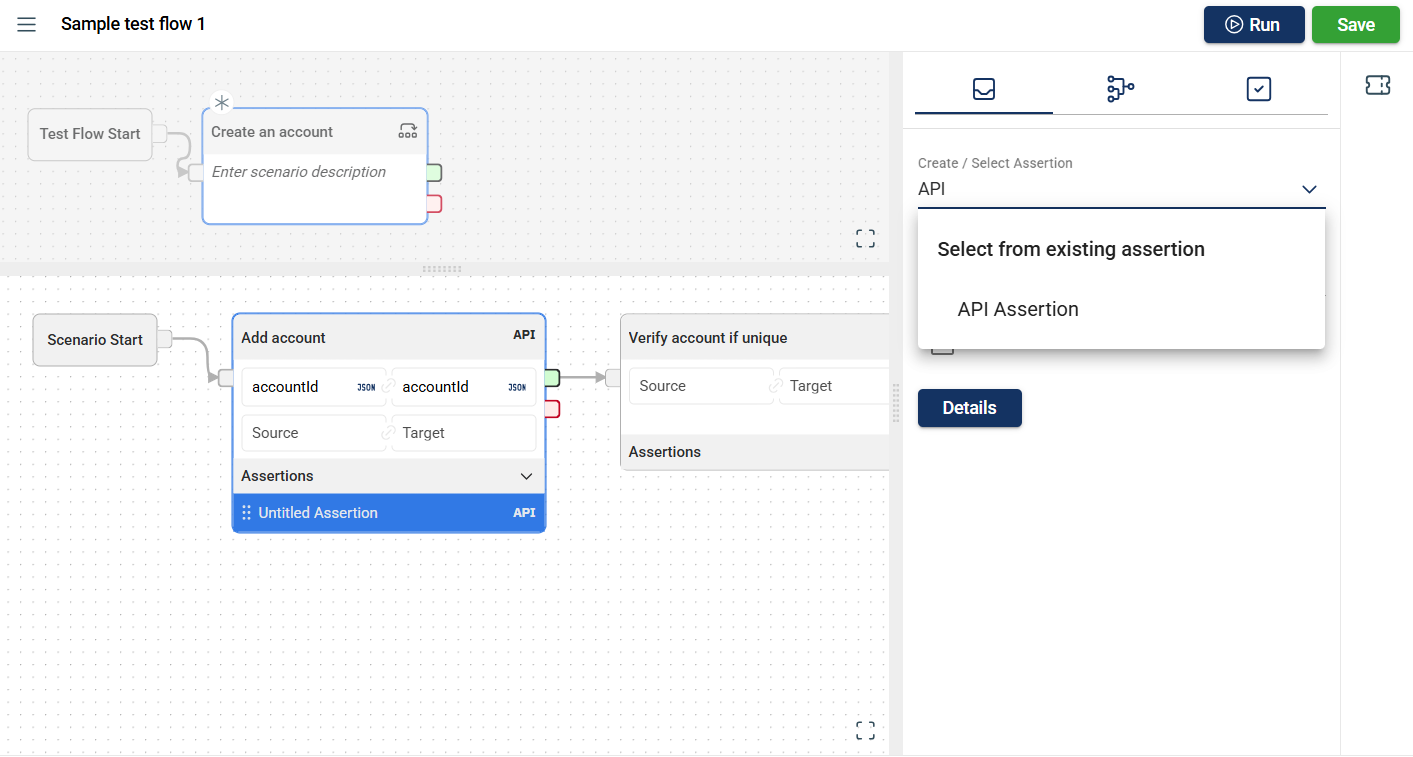This screenshot has height=757, width=1413.
Task: Switch to the flow diagram tab
Action: (x=1120, y=89)
